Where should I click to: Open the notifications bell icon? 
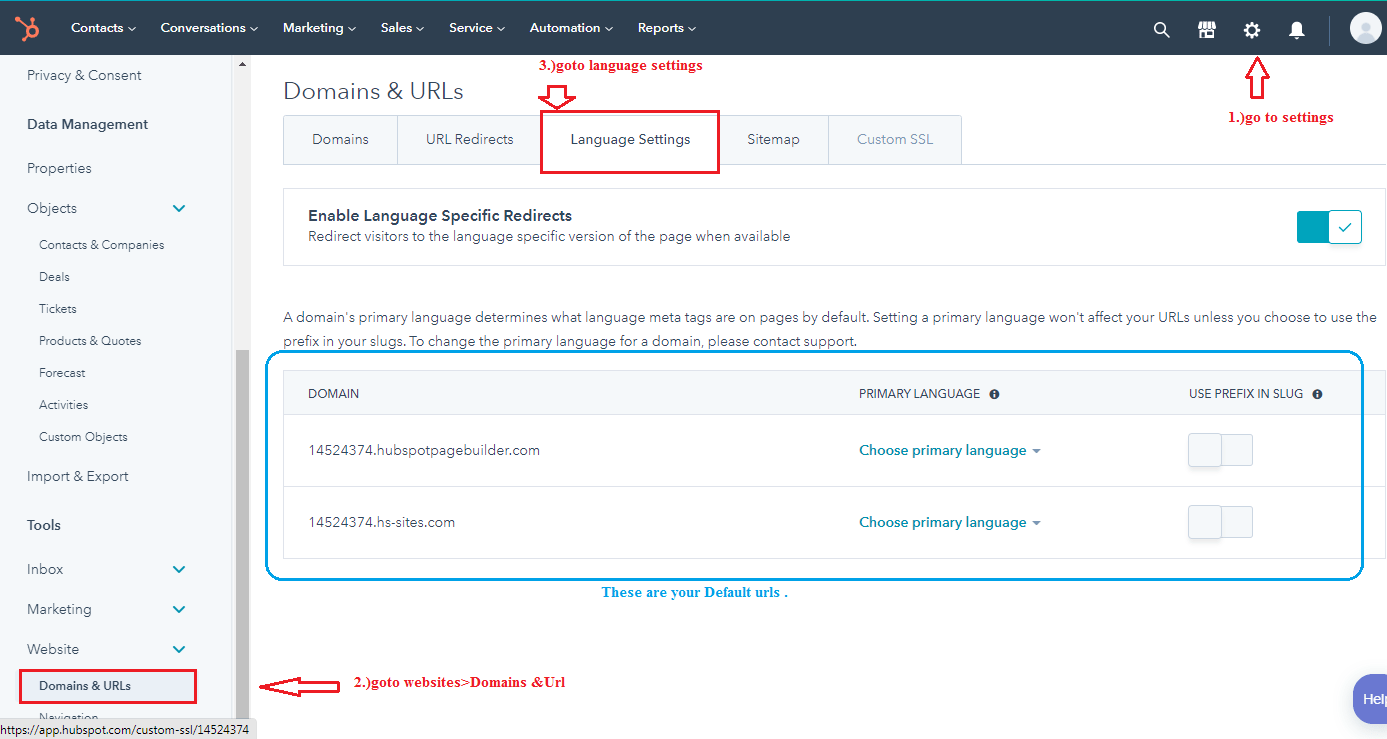1296,30
